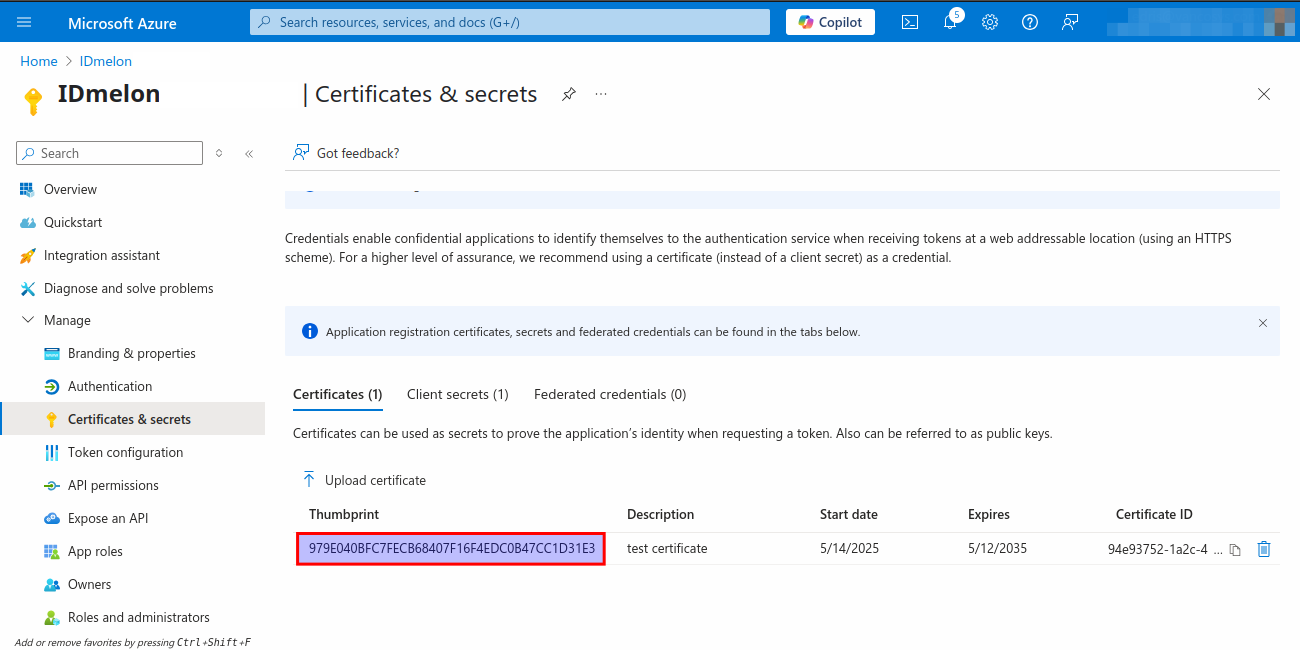Open the notifications bell
Screen dimensions: 1300x650
tap(950, 22)
